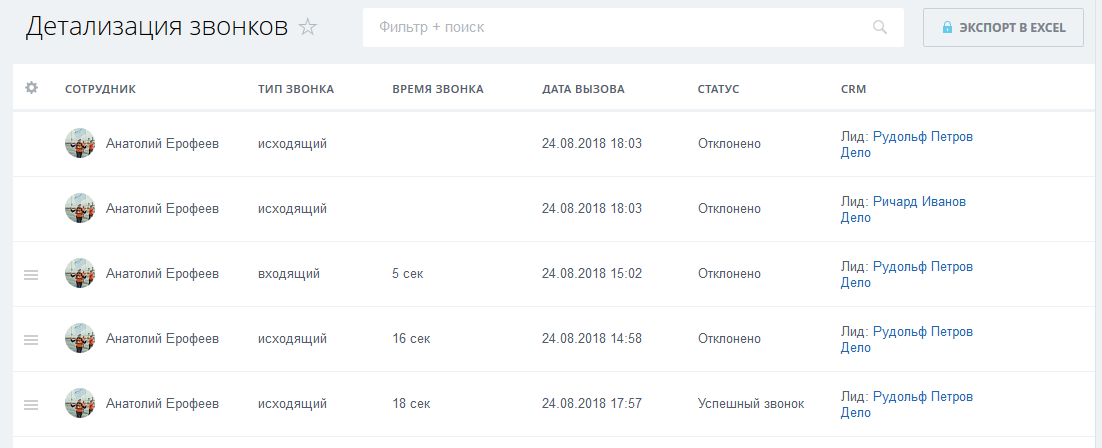Click the avatar in the входящий call row
1102x448 pixels.
coord(79,273)
